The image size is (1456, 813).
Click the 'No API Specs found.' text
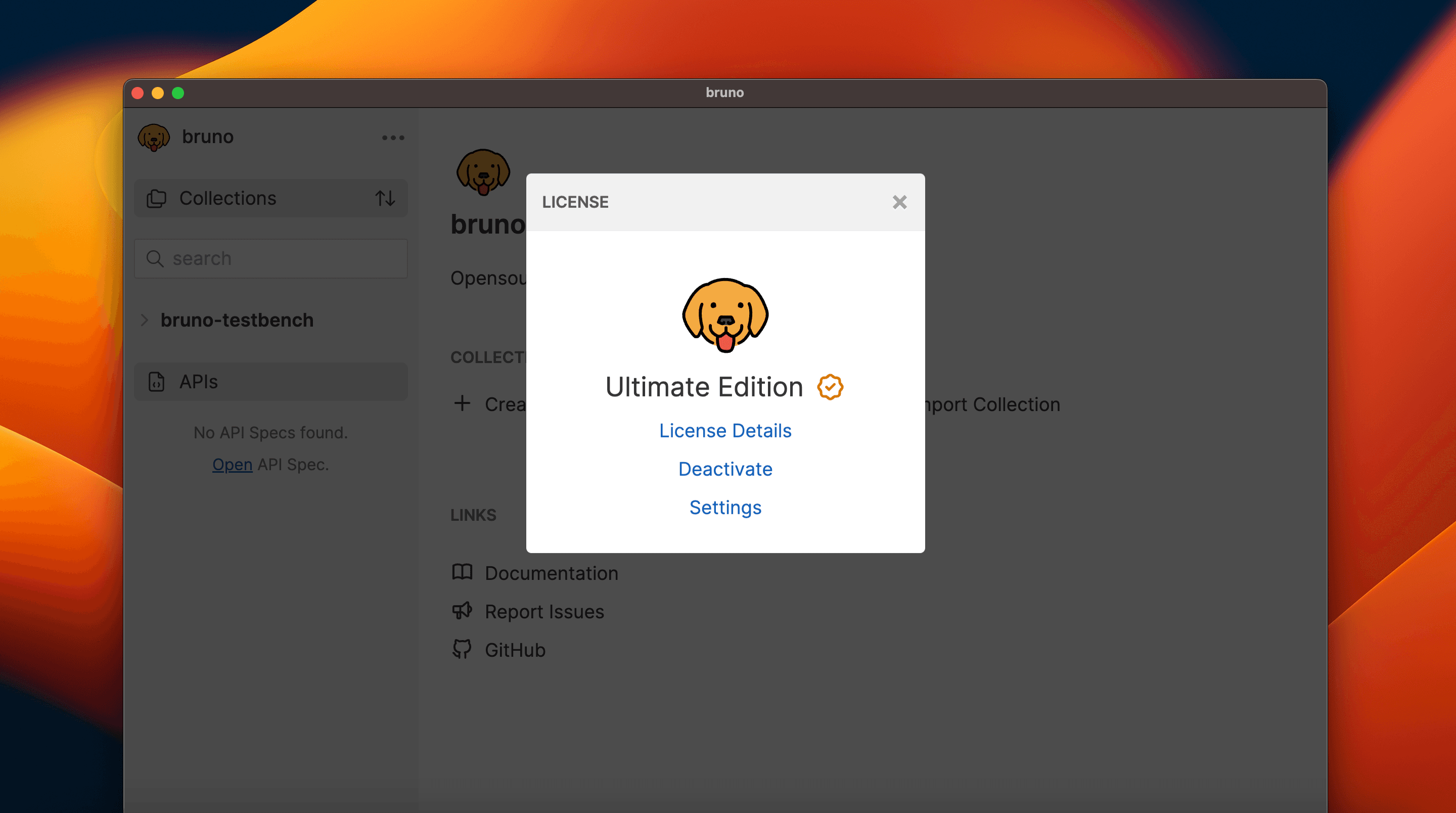coord(271,432)
